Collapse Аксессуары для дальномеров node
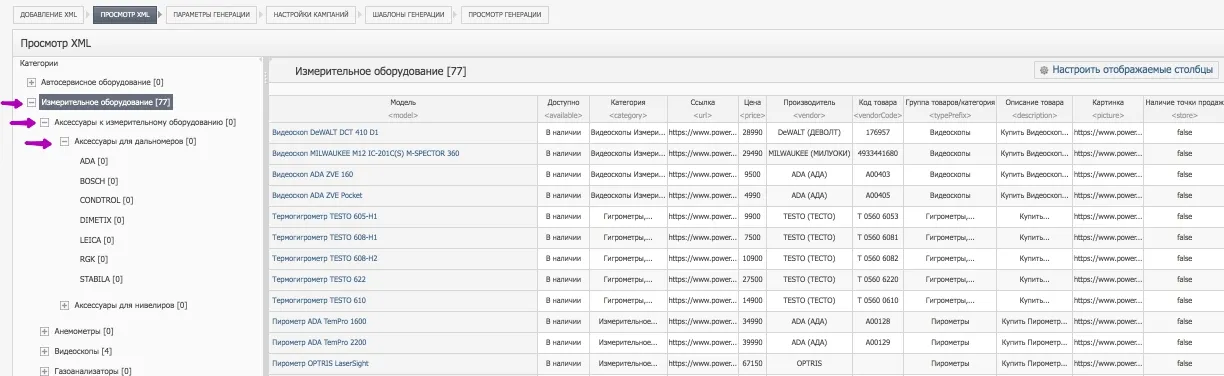This screenshot has width=1224, height=376. click(x=65, y=142)
